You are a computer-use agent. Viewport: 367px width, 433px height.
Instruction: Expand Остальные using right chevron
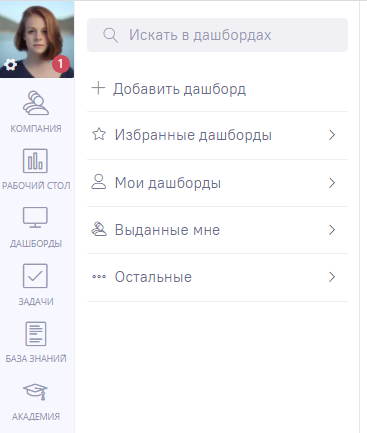pyautogui.click(x=332, y=277)
